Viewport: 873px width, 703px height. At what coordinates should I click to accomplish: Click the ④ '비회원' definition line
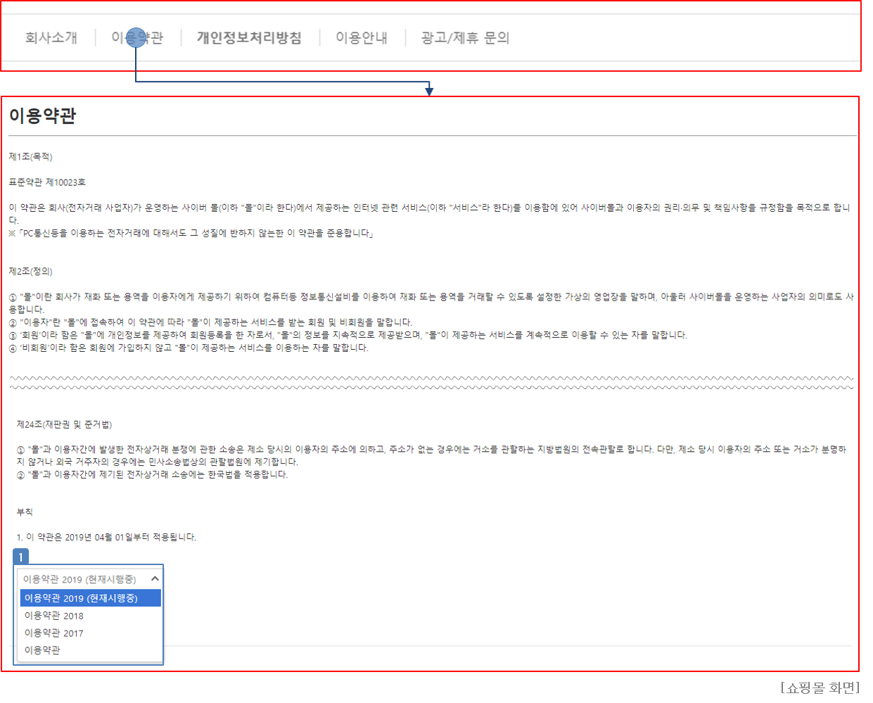[x=189, y=348]
